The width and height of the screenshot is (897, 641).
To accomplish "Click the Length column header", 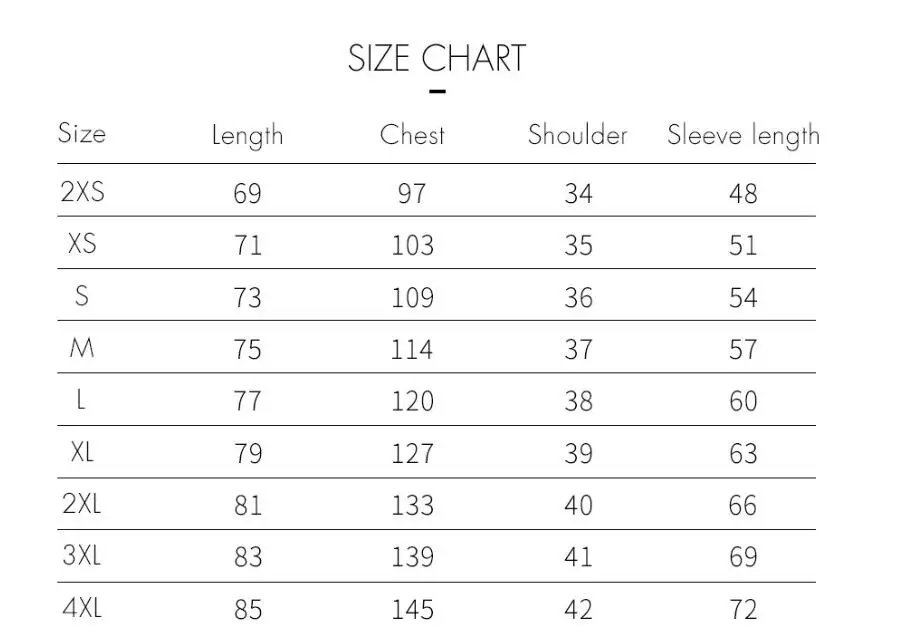I will click(x=247, y=136).
